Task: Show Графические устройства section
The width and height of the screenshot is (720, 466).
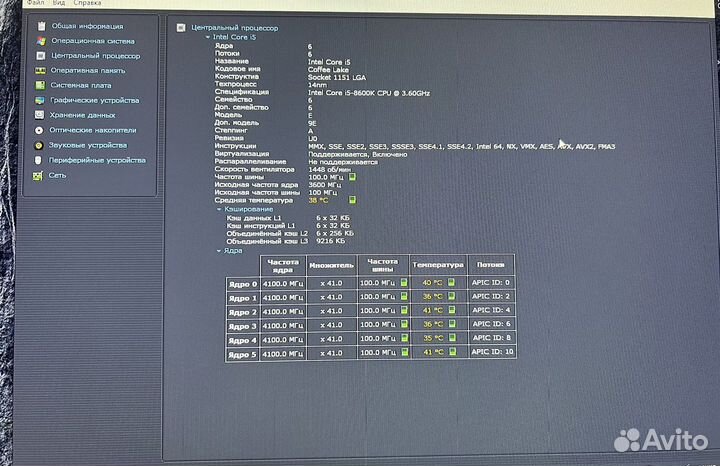Action: tap(95, 100)
